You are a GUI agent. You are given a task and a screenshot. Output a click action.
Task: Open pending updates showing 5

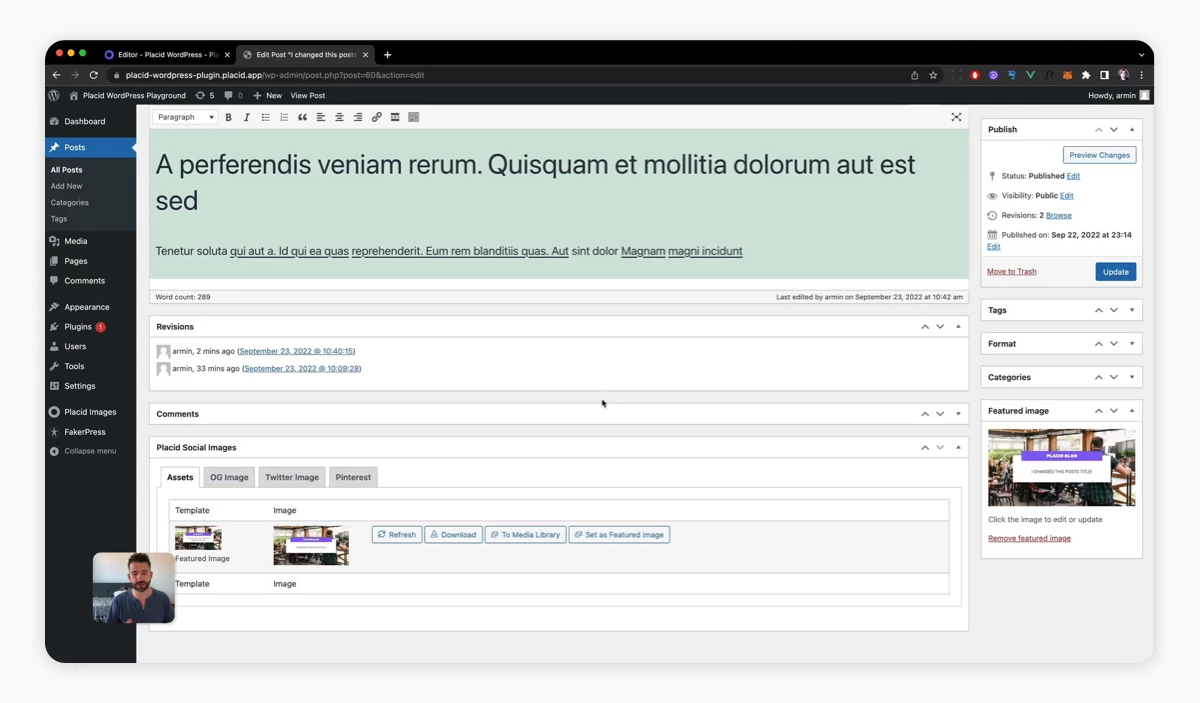click(x=205, y=95)
